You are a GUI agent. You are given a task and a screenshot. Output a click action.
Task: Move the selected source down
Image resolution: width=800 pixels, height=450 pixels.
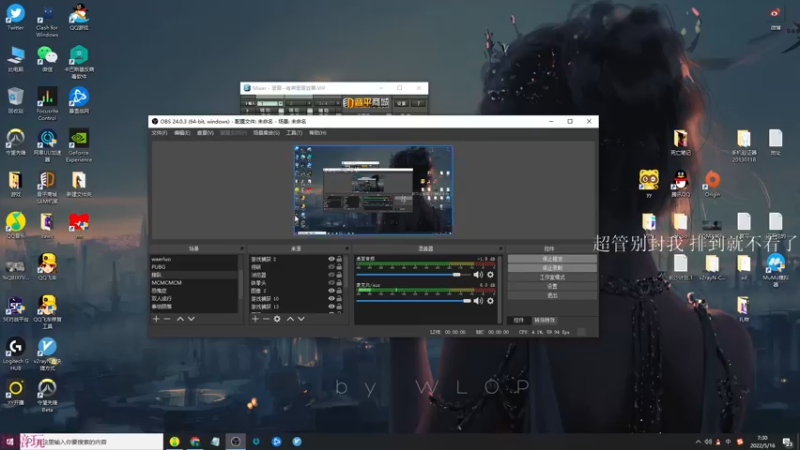point(302,319)
